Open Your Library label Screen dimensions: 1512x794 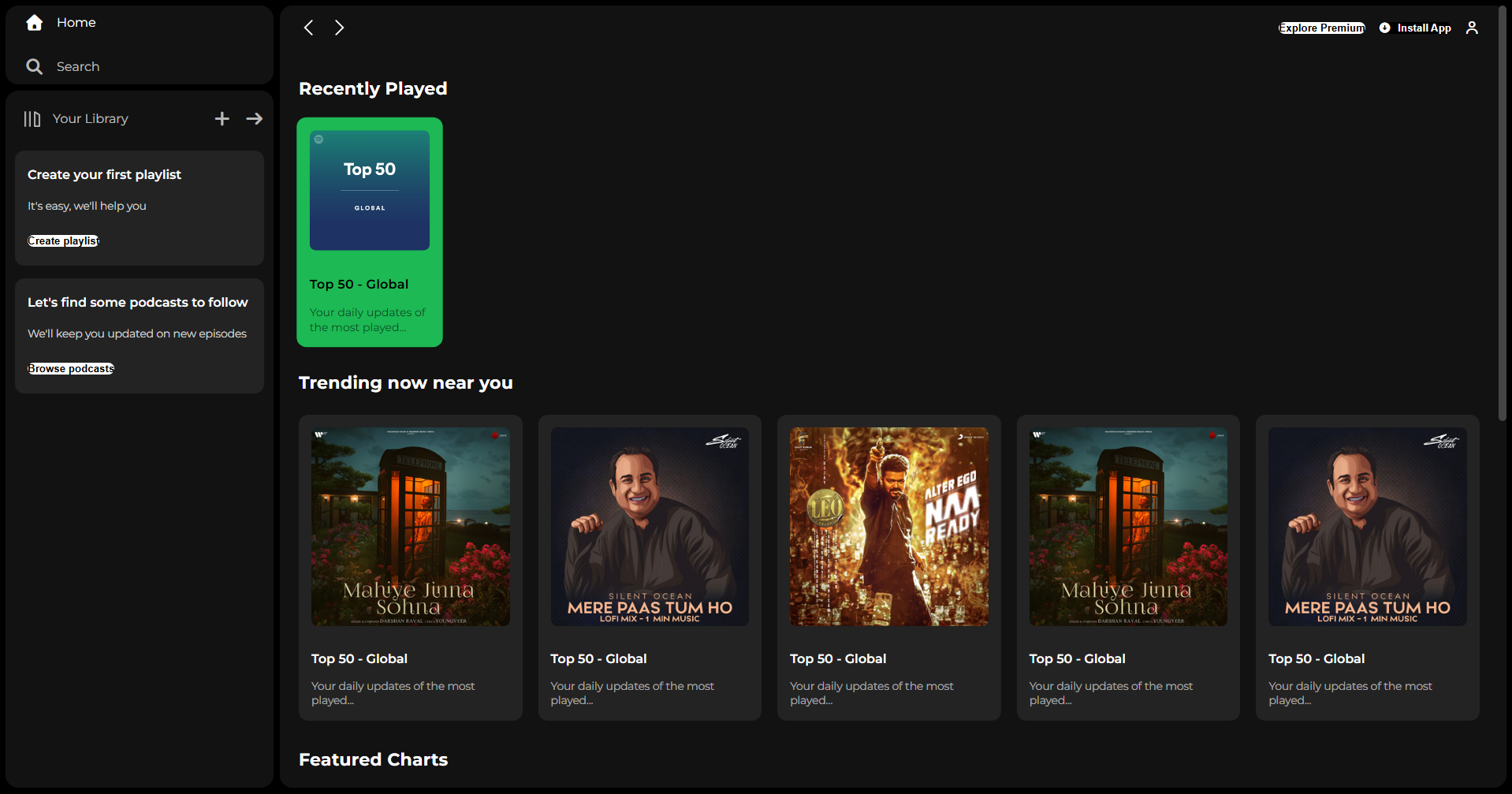[x=91, y=119]
